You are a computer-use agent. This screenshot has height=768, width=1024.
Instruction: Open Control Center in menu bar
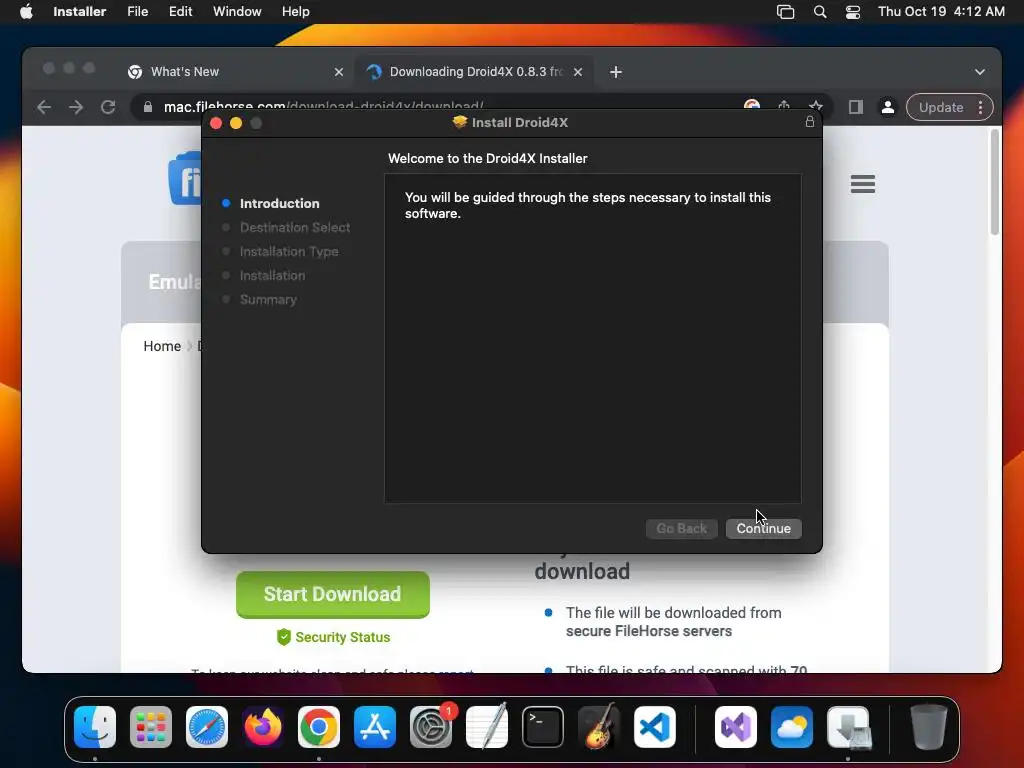tap(852, 12)
